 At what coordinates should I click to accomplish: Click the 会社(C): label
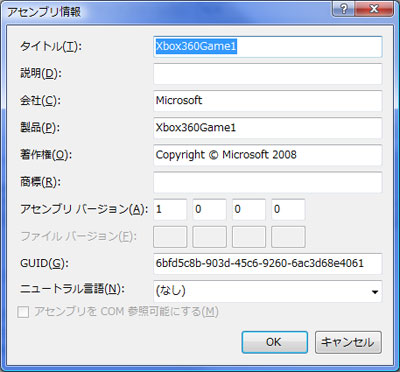click(x=40, y=101)
